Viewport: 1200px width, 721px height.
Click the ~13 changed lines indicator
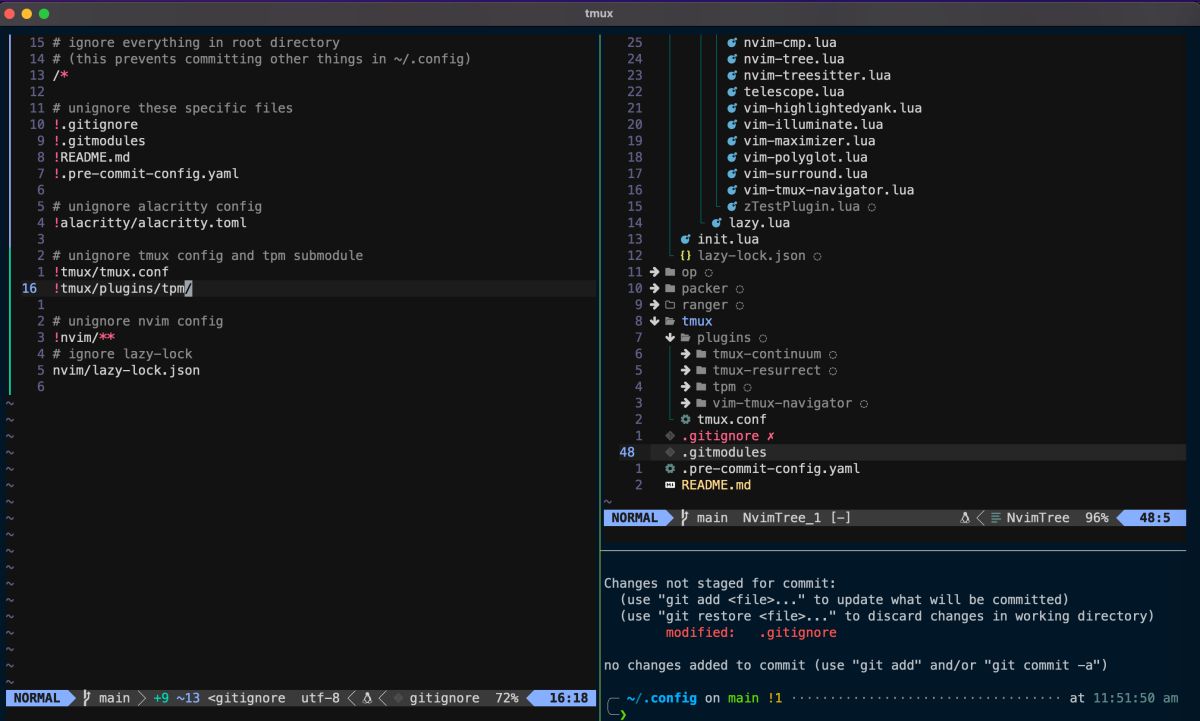188,698
